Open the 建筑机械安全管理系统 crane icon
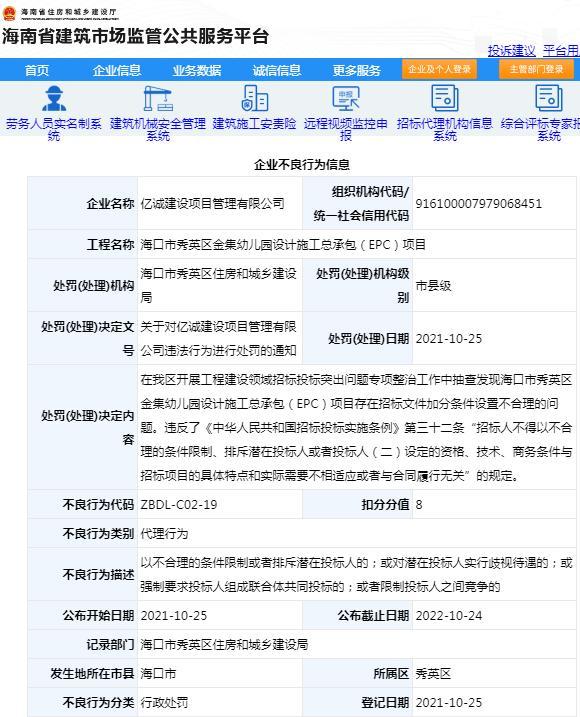580x717 pixels. pos(158,98)
